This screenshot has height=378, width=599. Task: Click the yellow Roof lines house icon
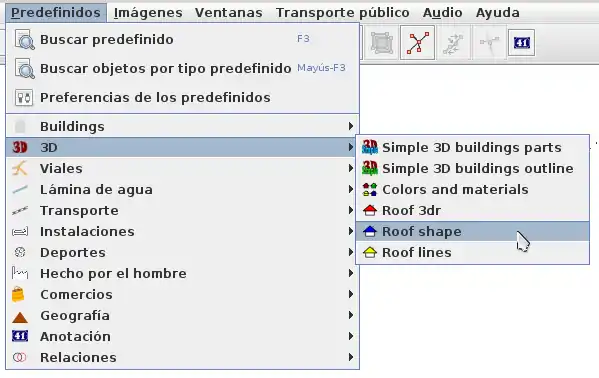click(x=369, y=252)
